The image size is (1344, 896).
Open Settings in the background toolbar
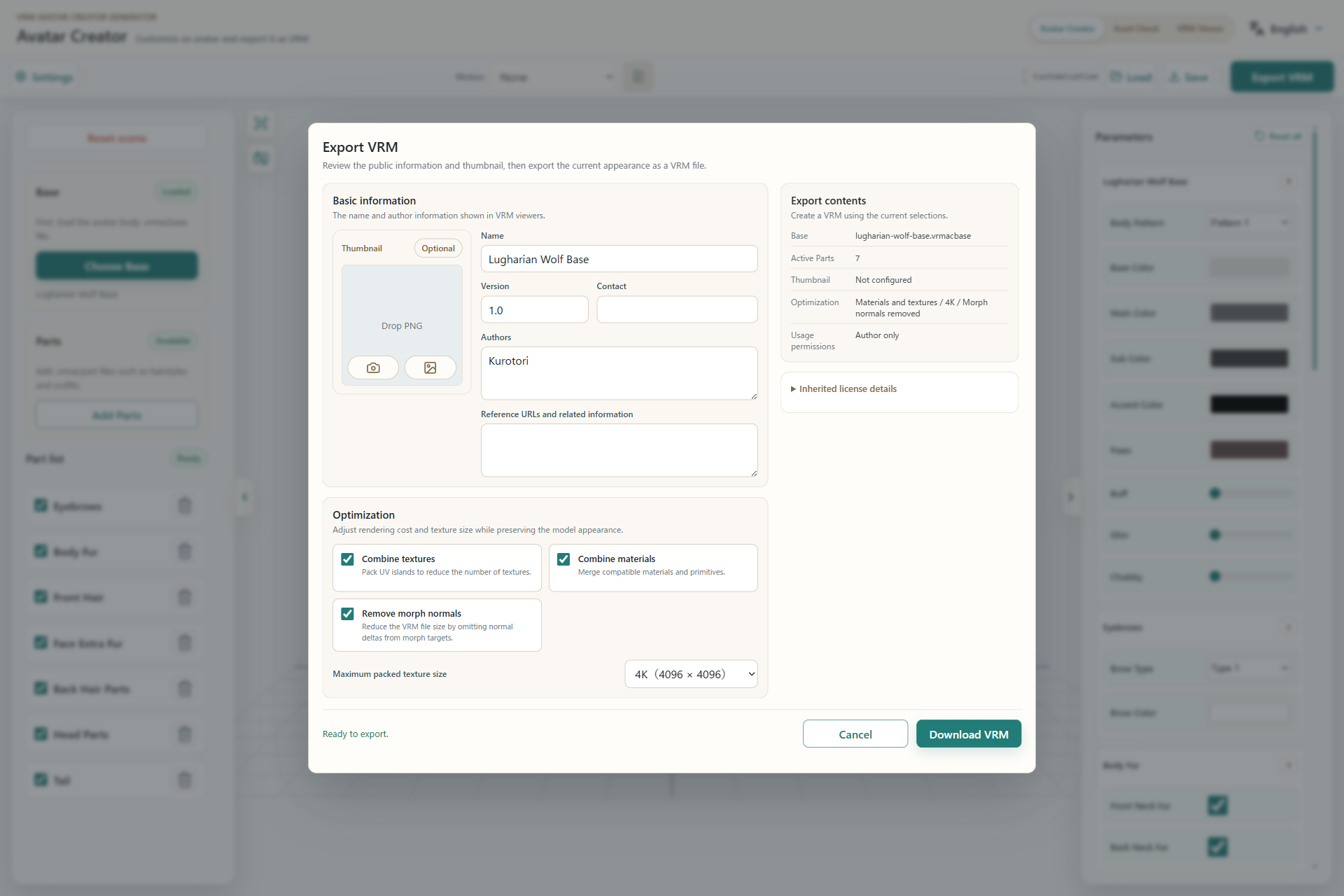[45, 77]
